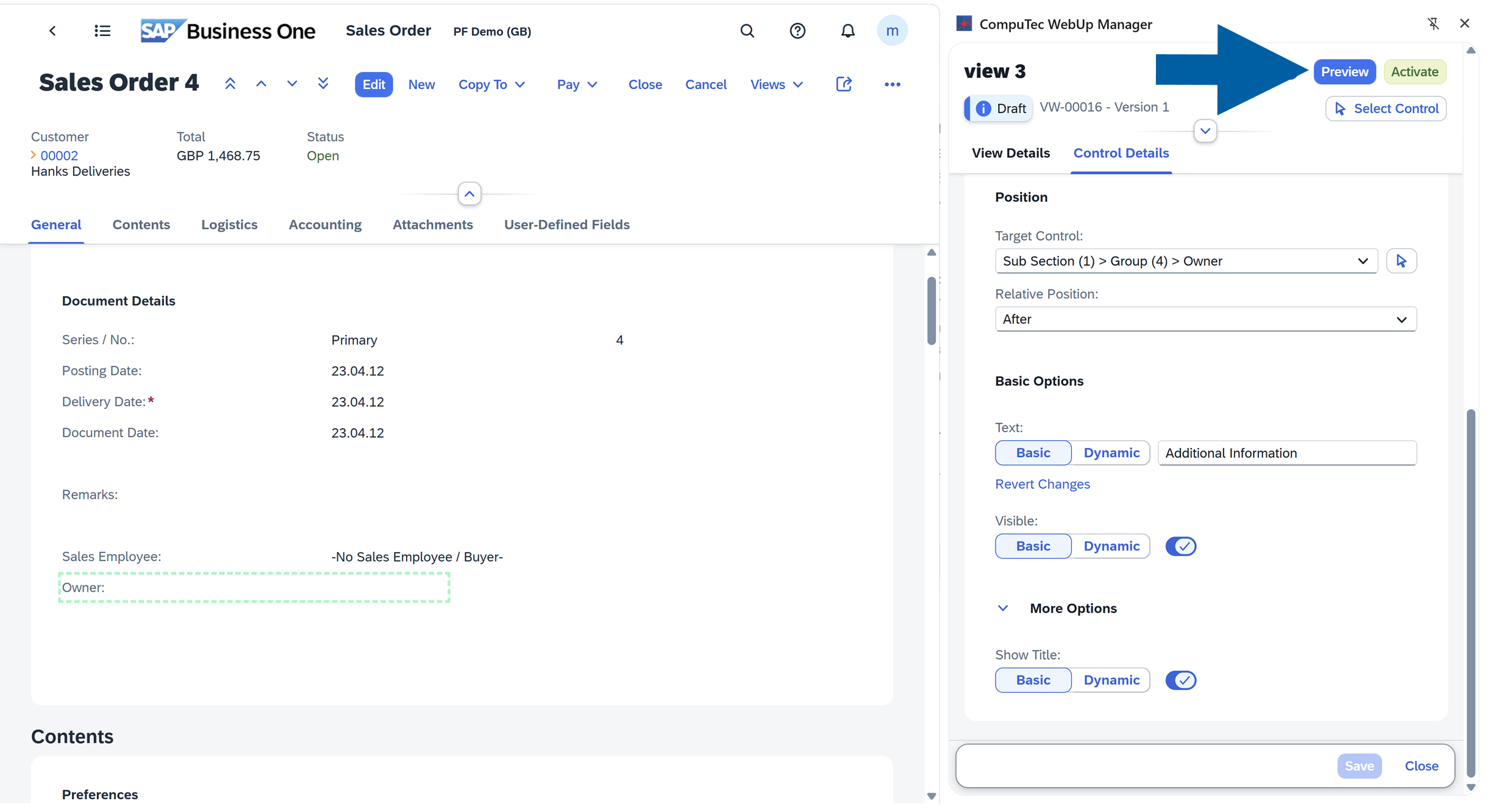Toggle the Show Title switch
The image size is (1487, 812).
[1180, 680]
